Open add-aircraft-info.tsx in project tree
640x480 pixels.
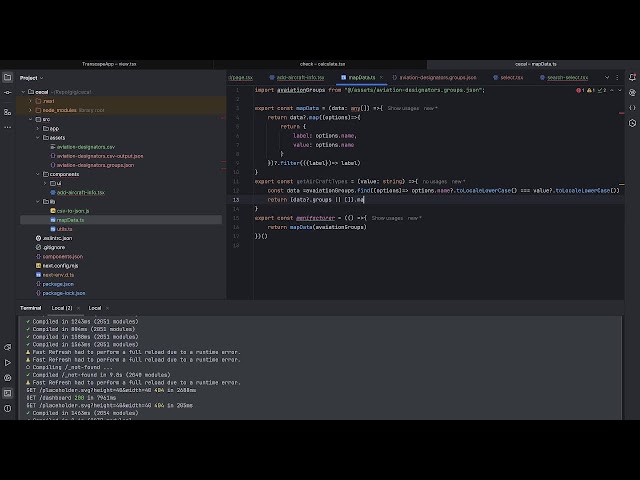[x=80, y=193]
